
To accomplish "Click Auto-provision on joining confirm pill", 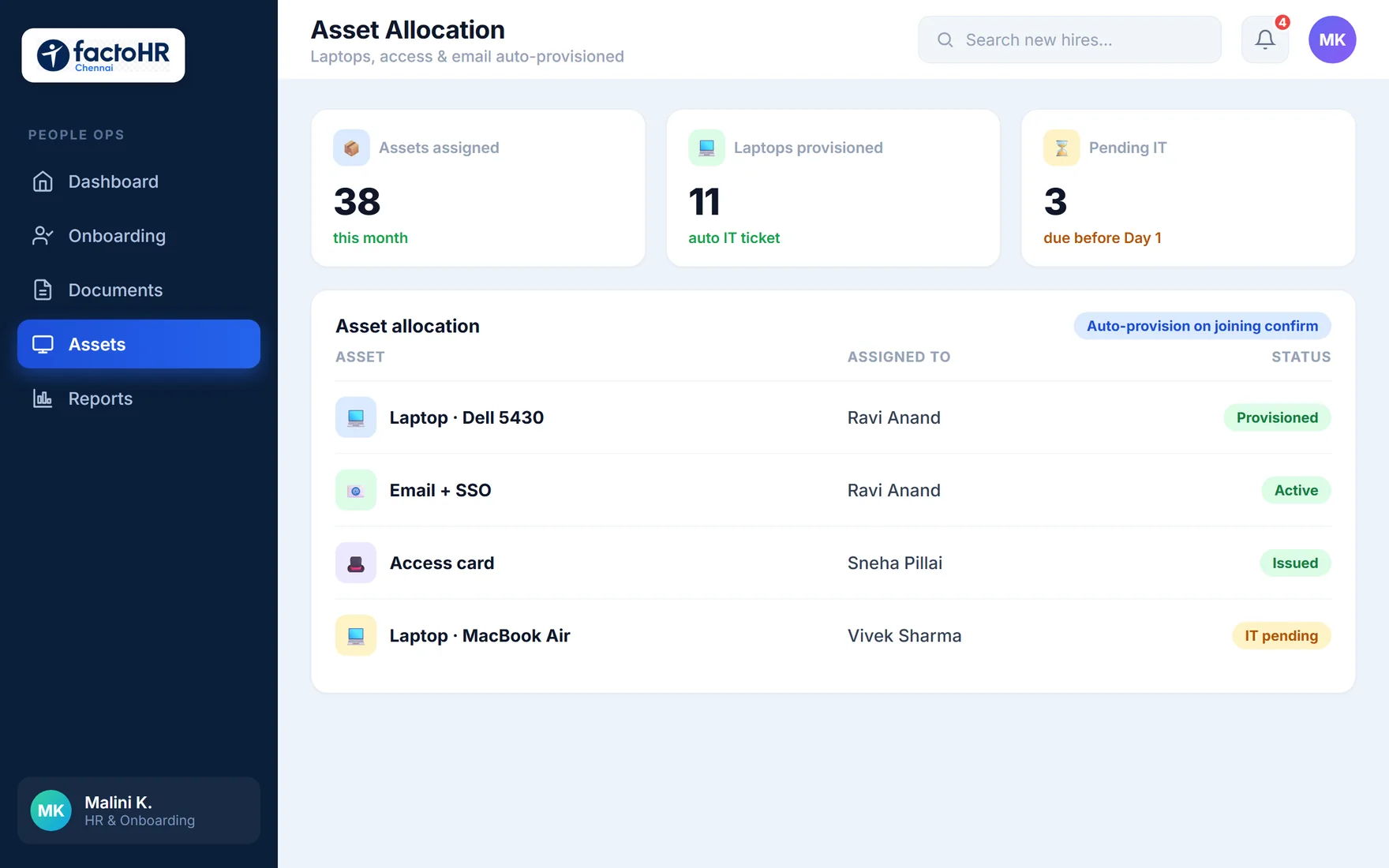I will pos(1202,326).
